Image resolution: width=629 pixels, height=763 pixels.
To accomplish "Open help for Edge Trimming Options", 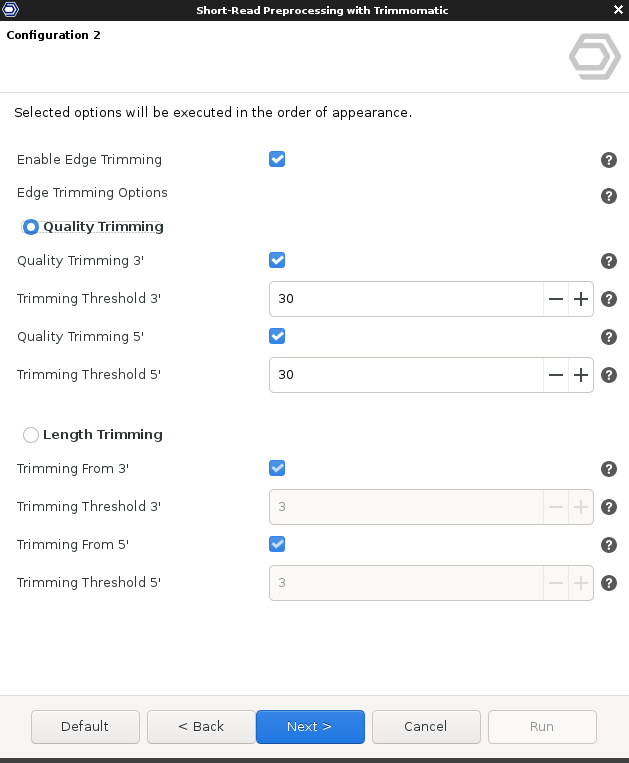I will tap(609, 196).
